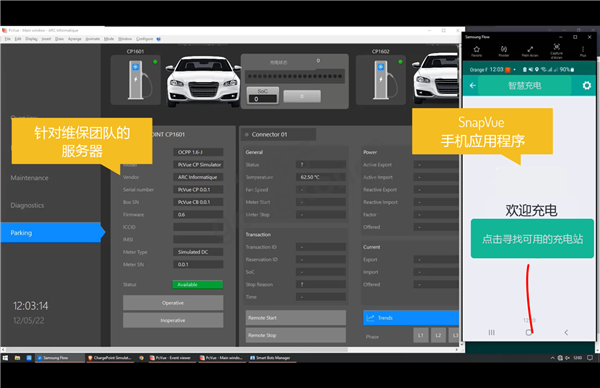Select phase L2 button

(438, 335)
